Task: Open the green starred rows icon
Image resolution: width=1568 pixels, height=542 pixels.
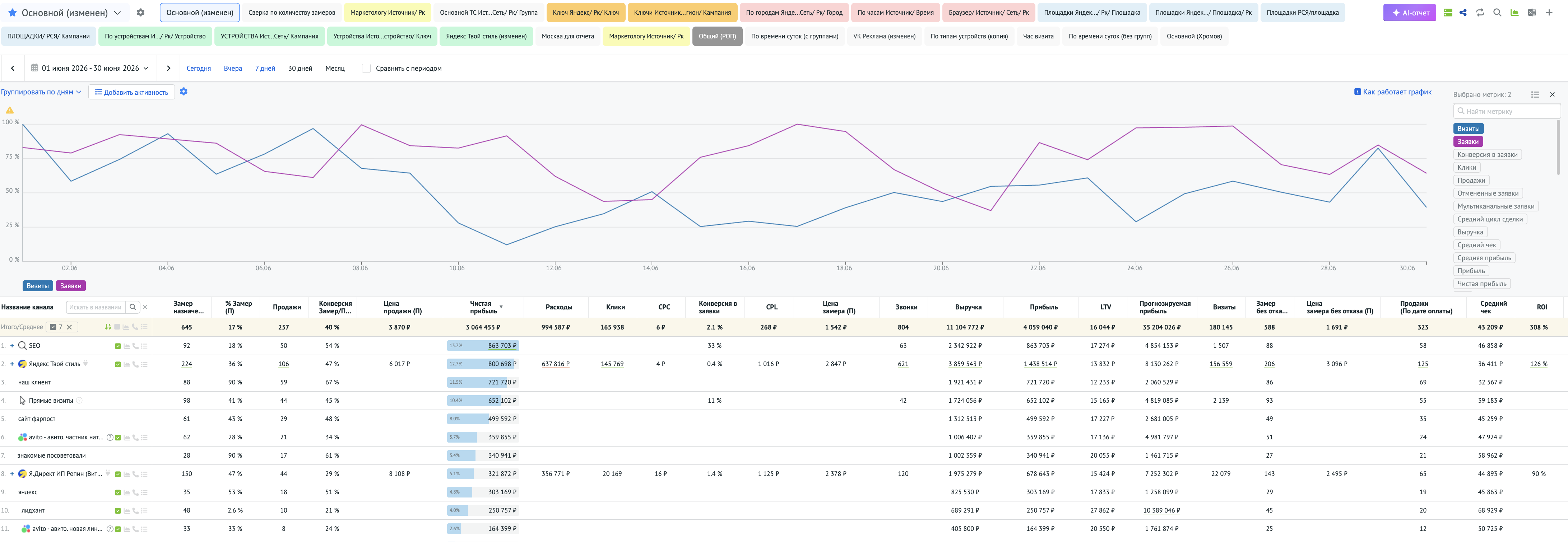Action: click(x=1448, y=12)
